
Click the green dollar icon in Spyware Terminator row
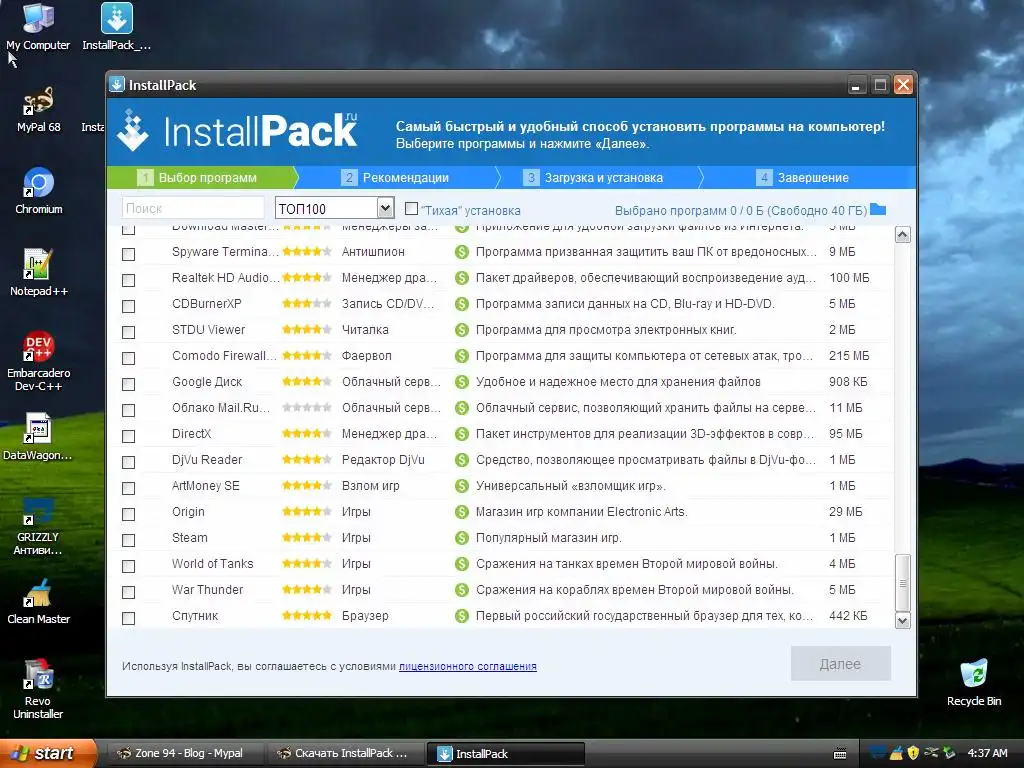coord(462,252)
